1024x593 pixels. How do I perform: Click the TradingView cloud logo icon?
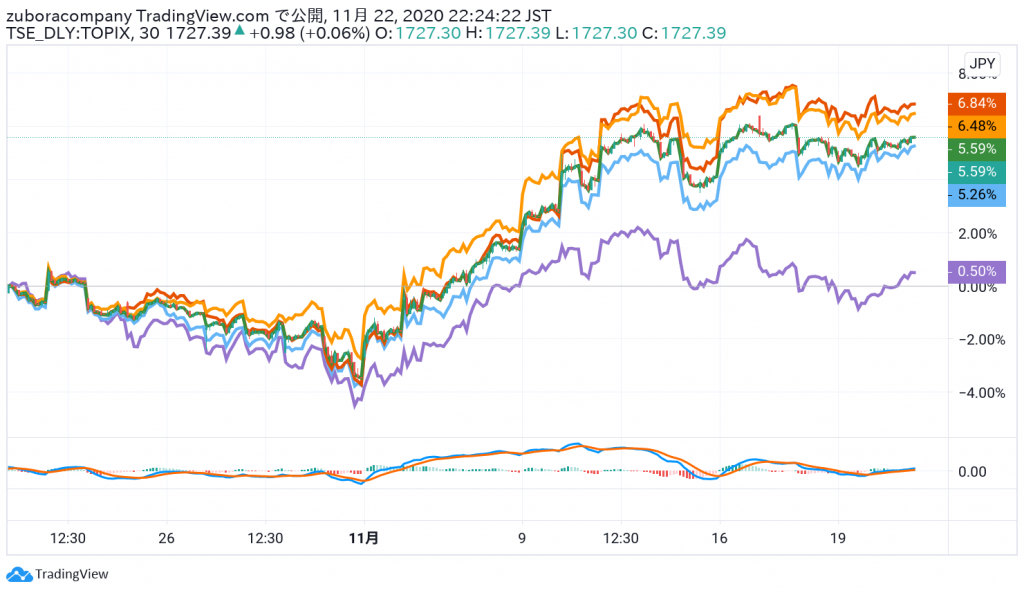18,574
